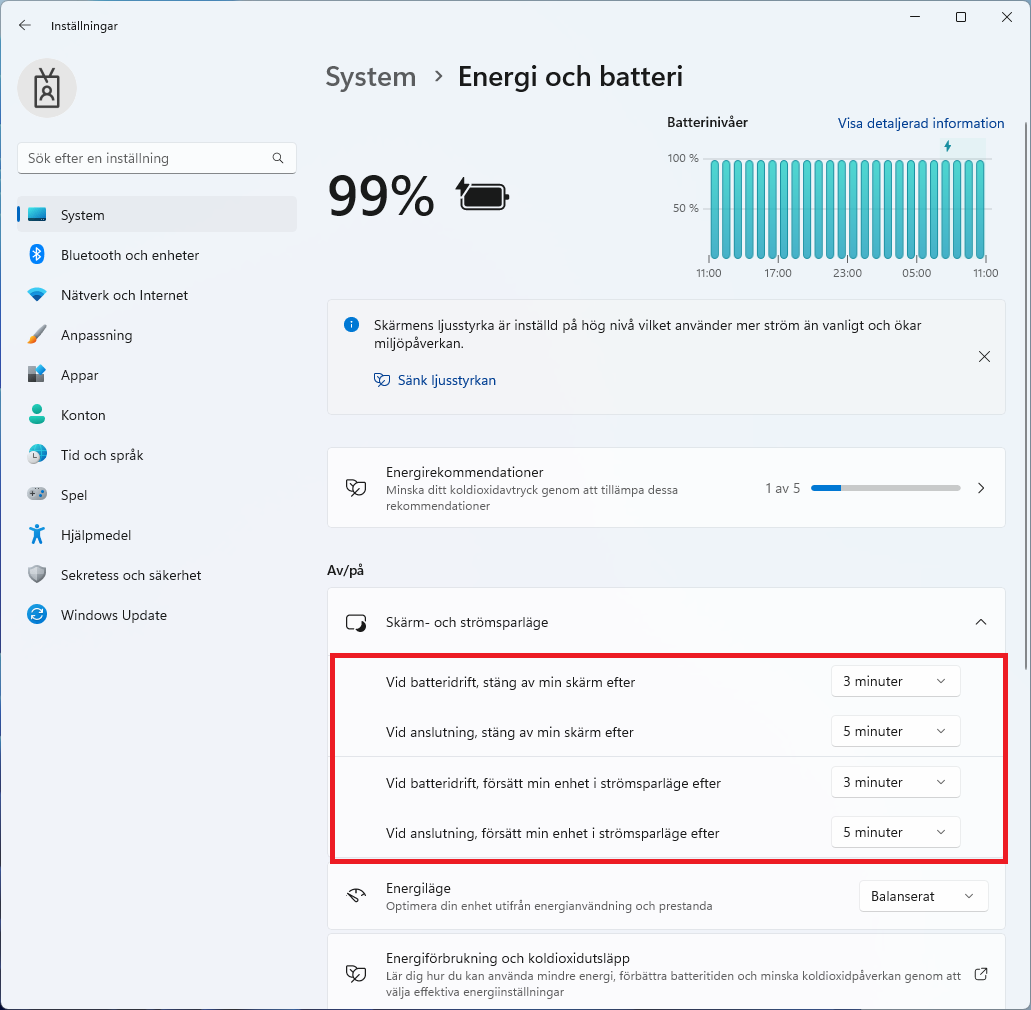Click the Windows Update sync icon
This screenshot has width=1031, height=1010.
pos(37,615)
